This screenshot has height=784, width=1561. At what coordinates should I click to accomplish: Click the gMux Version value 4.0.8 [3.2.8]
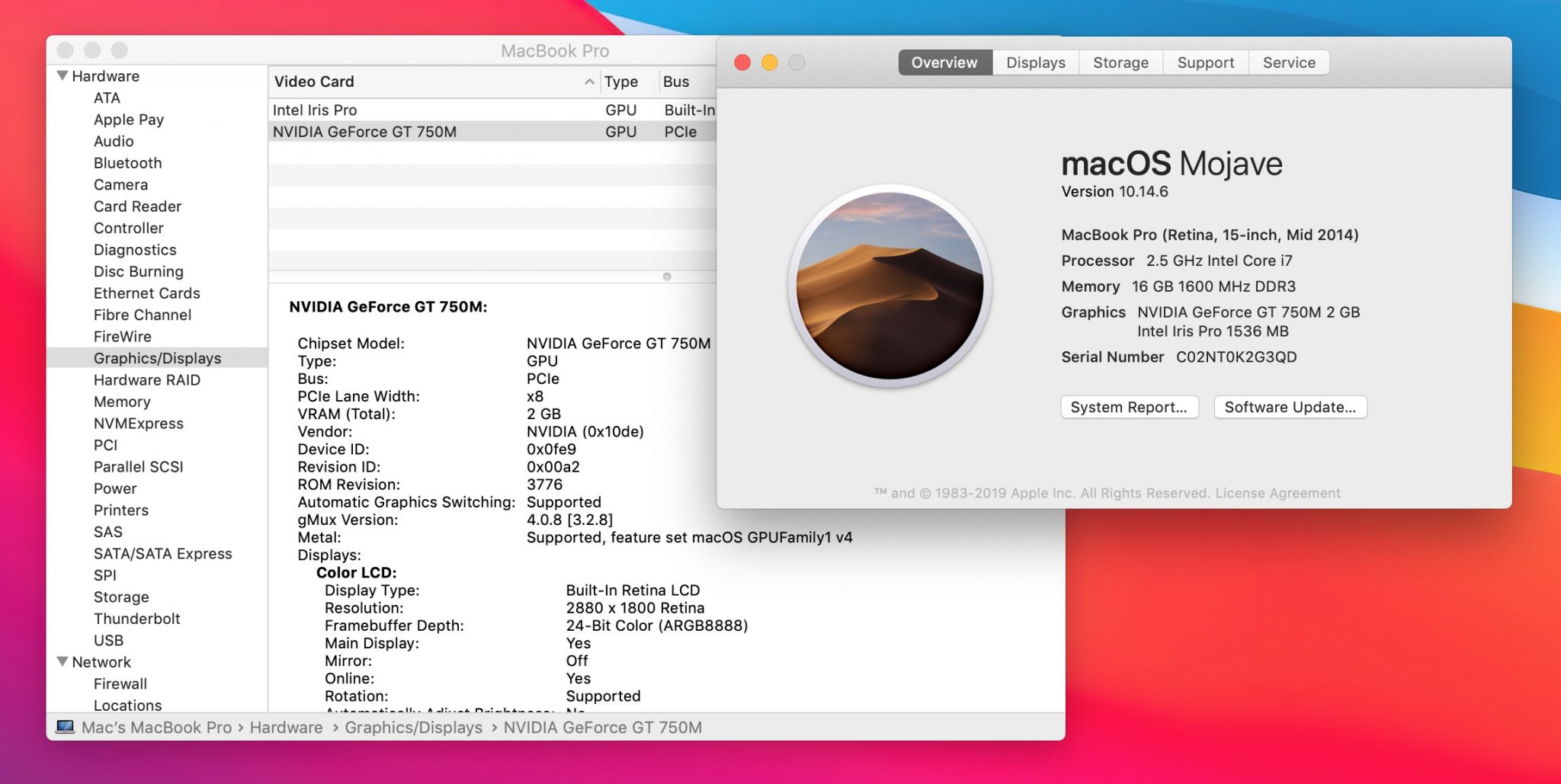(x=569, y=520)
